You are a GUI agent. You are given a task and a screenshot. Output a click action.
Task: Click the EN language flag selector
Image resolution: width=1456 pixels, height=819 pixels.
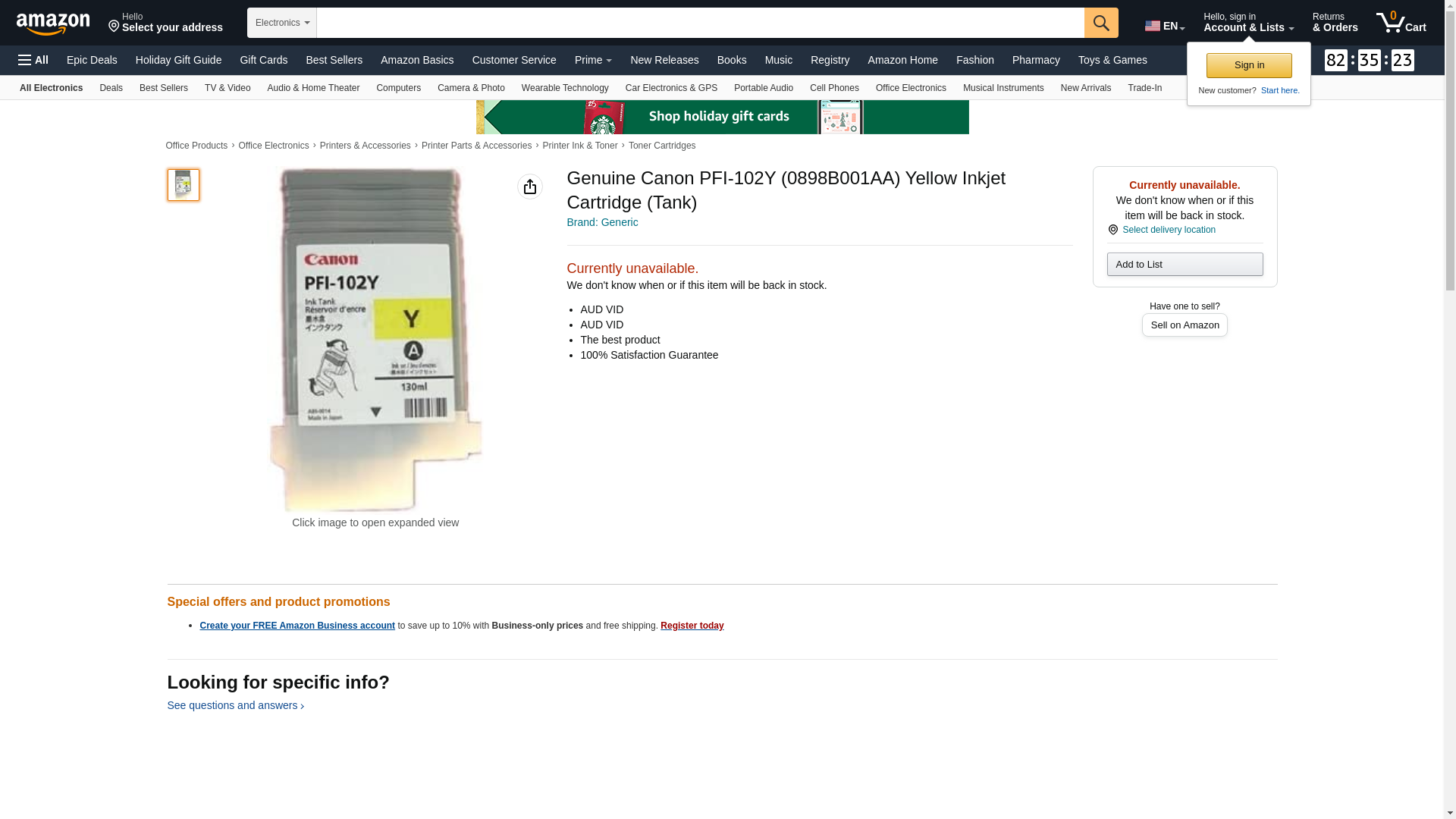(1165, 26)
